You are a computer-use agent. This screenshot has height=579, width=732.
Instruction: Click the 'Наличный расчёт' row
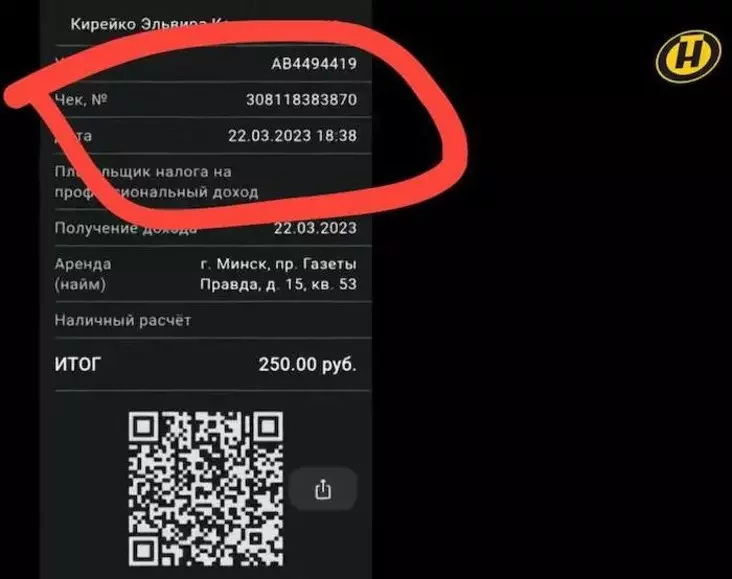point(213,320)
